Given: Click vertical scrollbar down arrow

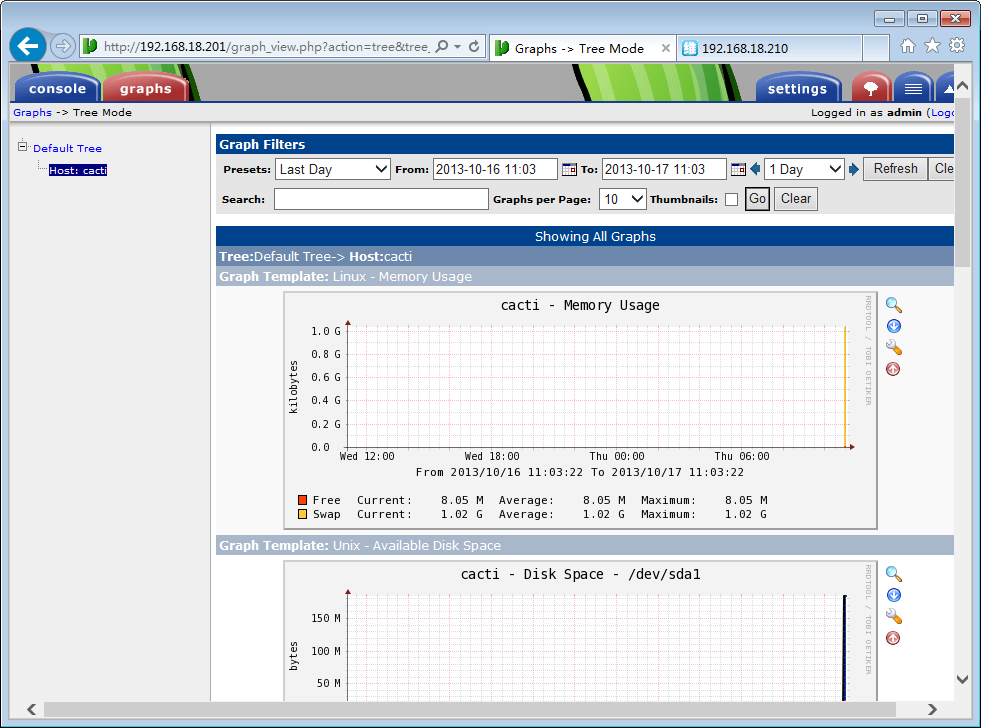Looking at the screenshot, I should pos(962,679).
